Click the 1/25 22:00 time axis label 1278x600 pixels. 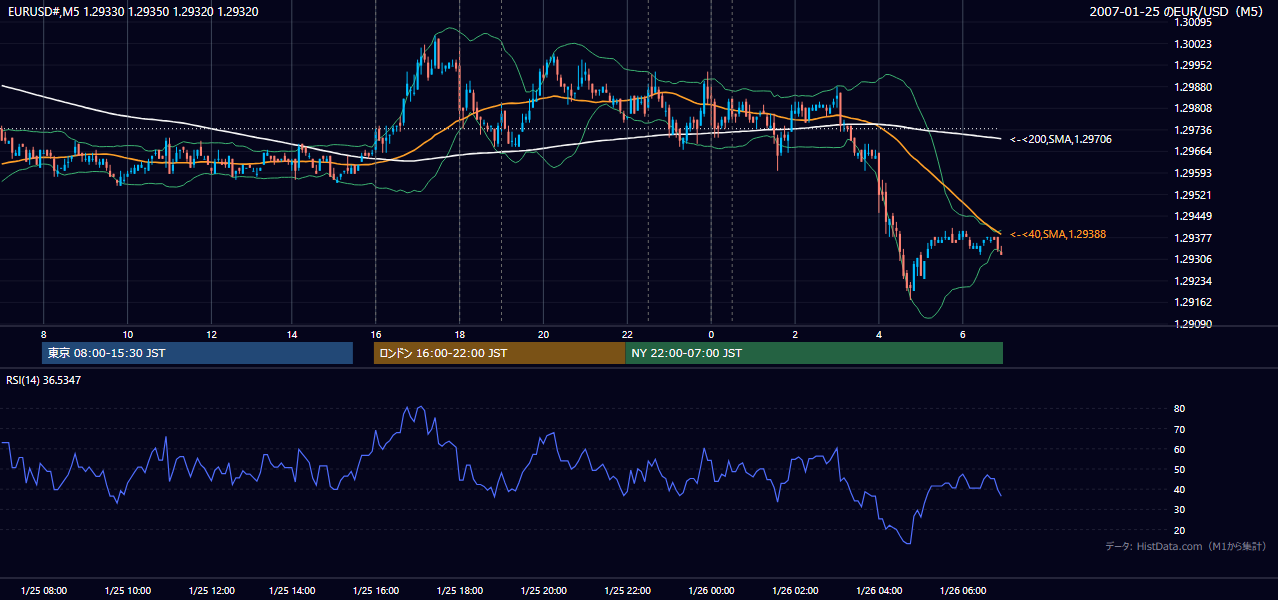pos(628,590)
